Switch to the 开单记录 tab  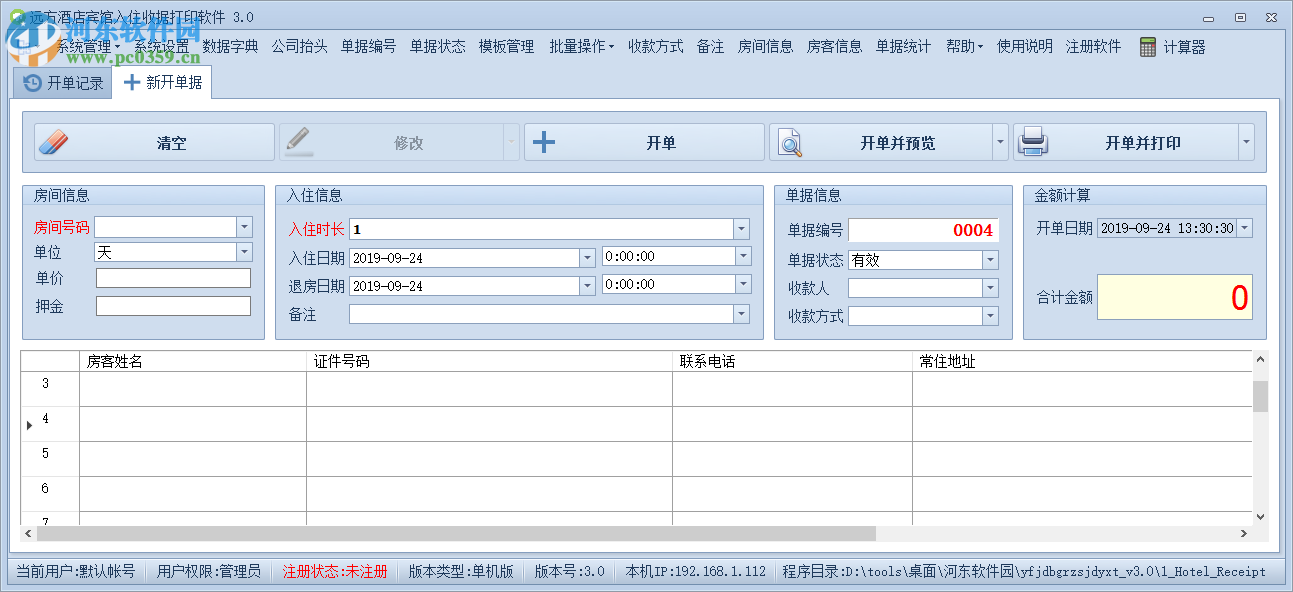(63, 83)
